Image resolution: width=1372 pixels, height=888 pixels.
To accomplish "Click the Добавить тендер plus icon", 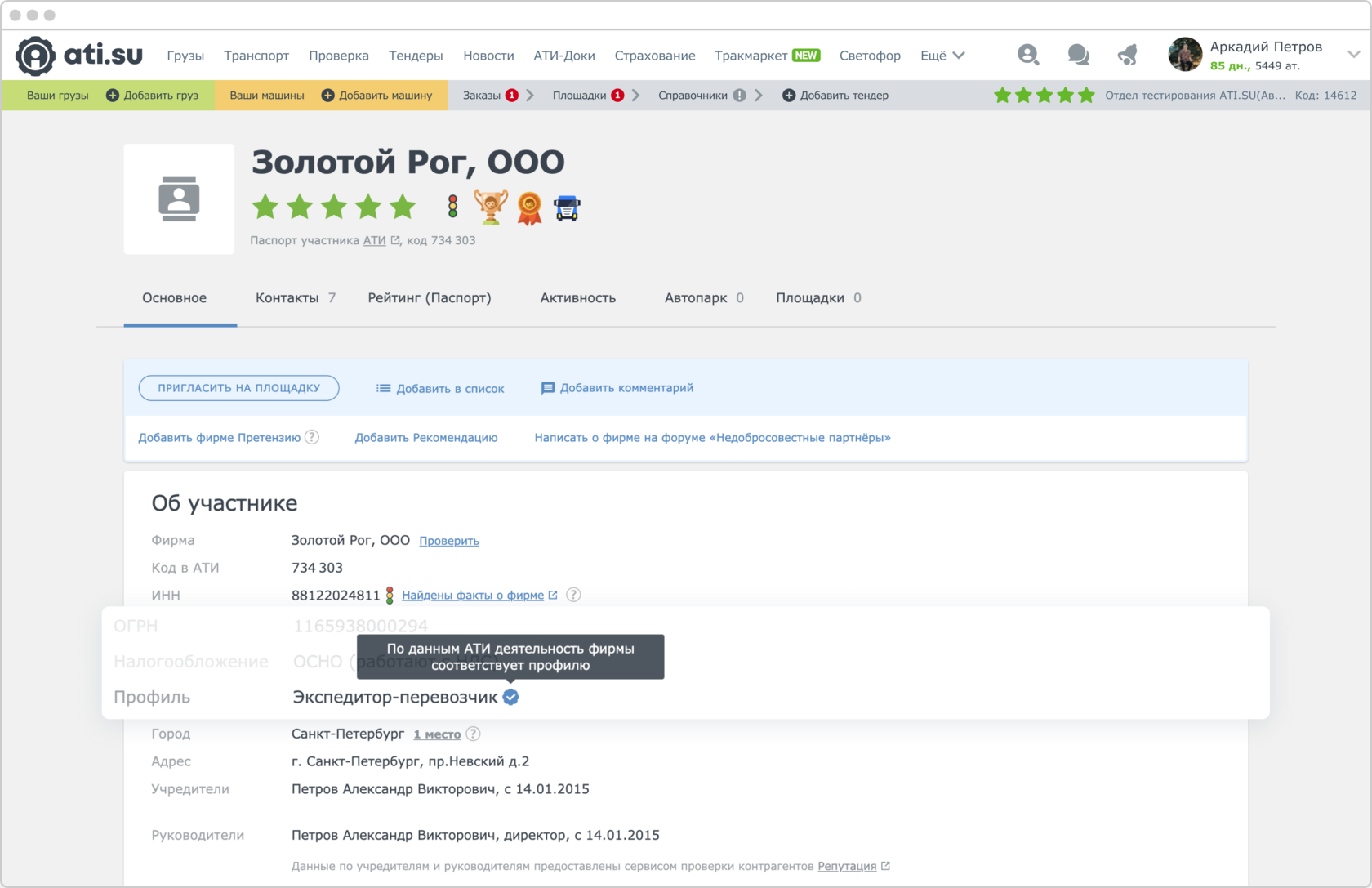I will (788, 96).
